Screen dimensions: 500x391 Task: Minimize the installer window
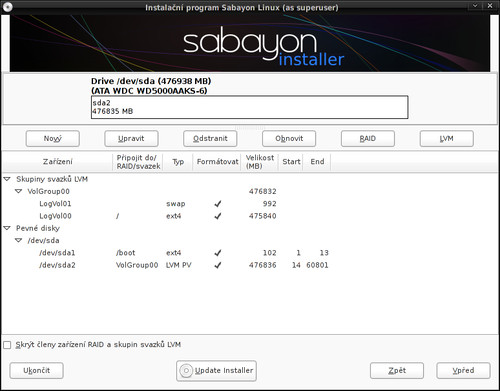pos(476,6)
